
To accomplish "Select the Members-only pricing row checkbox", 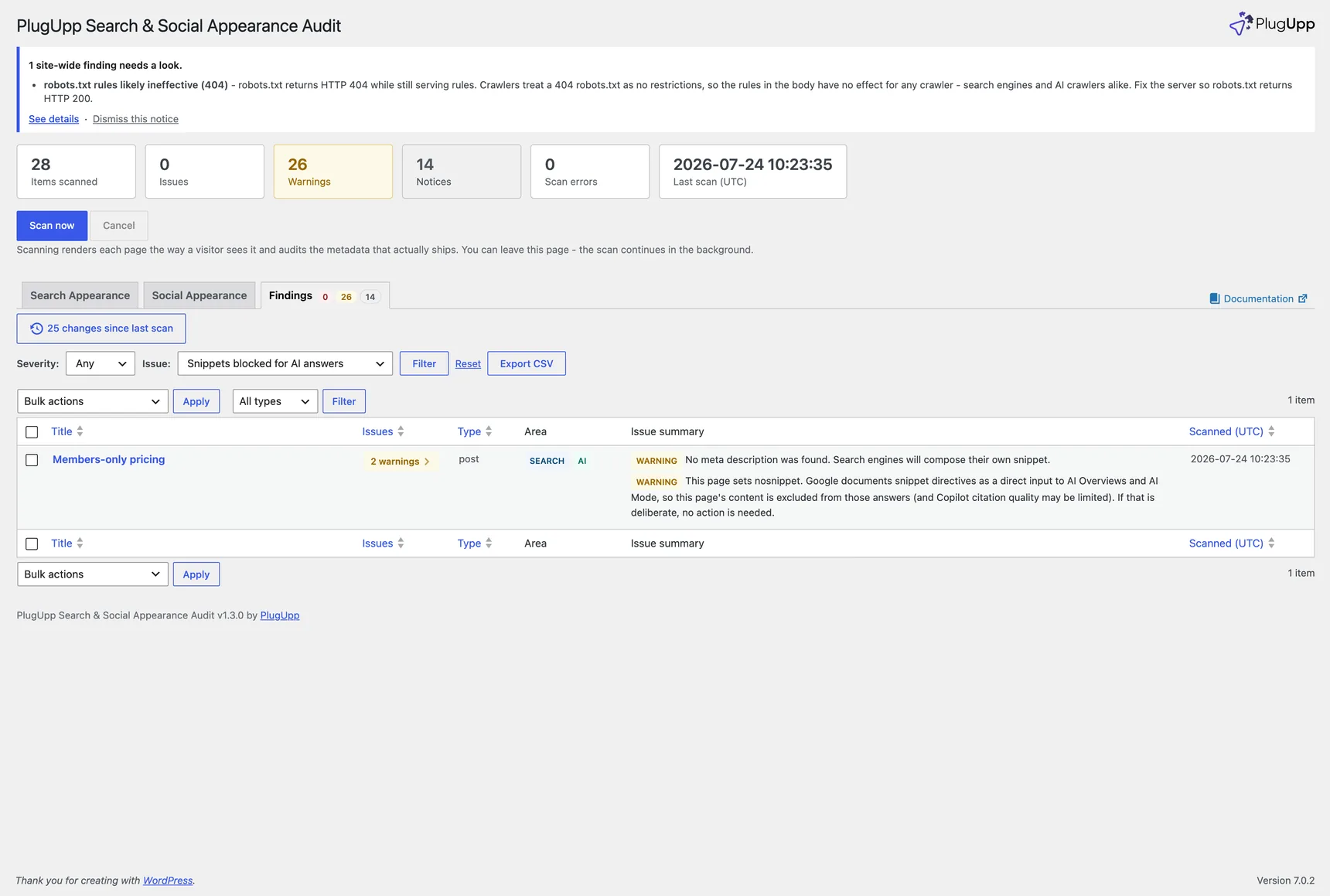I will pyautogui.click(x=32, y=460).
